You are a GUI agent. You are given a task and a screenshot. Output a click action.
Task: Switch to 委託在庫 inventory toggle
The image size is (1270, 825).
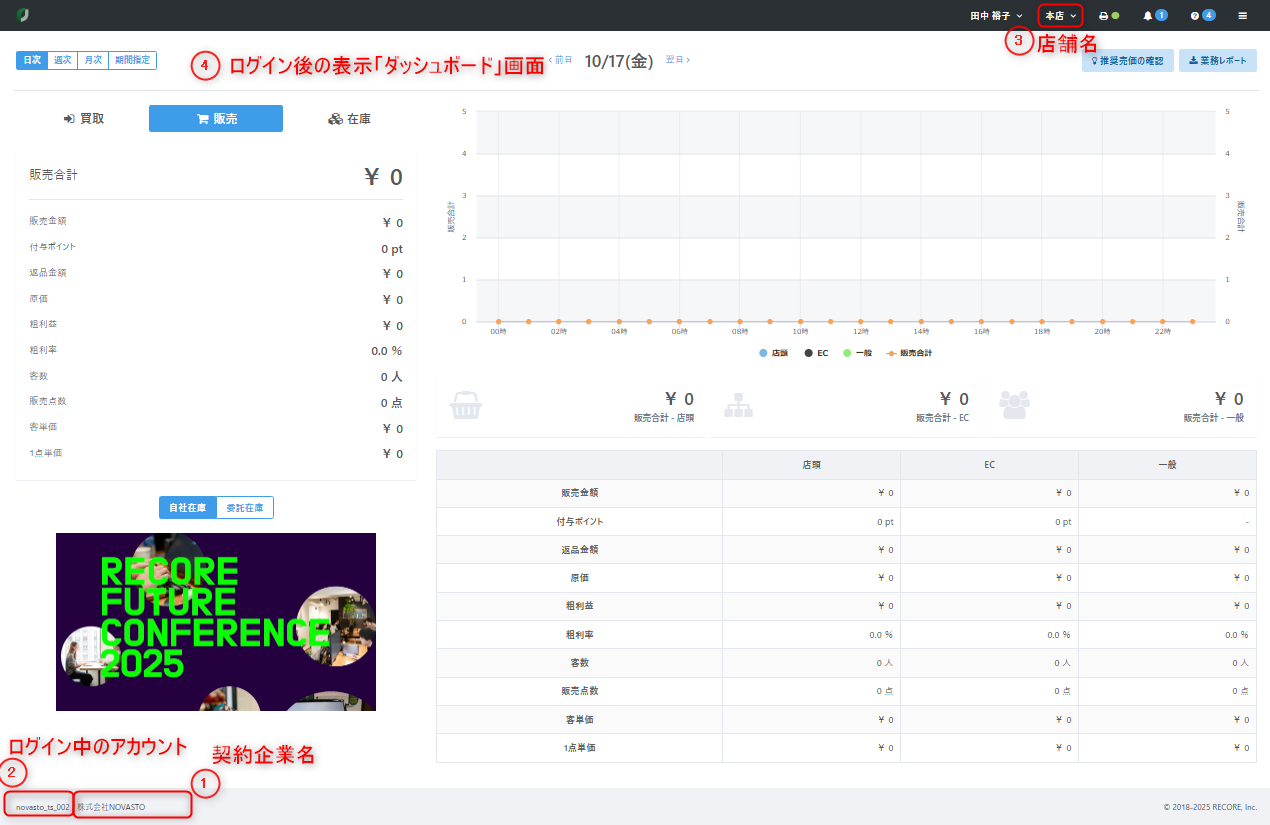[x=245, y=508]
